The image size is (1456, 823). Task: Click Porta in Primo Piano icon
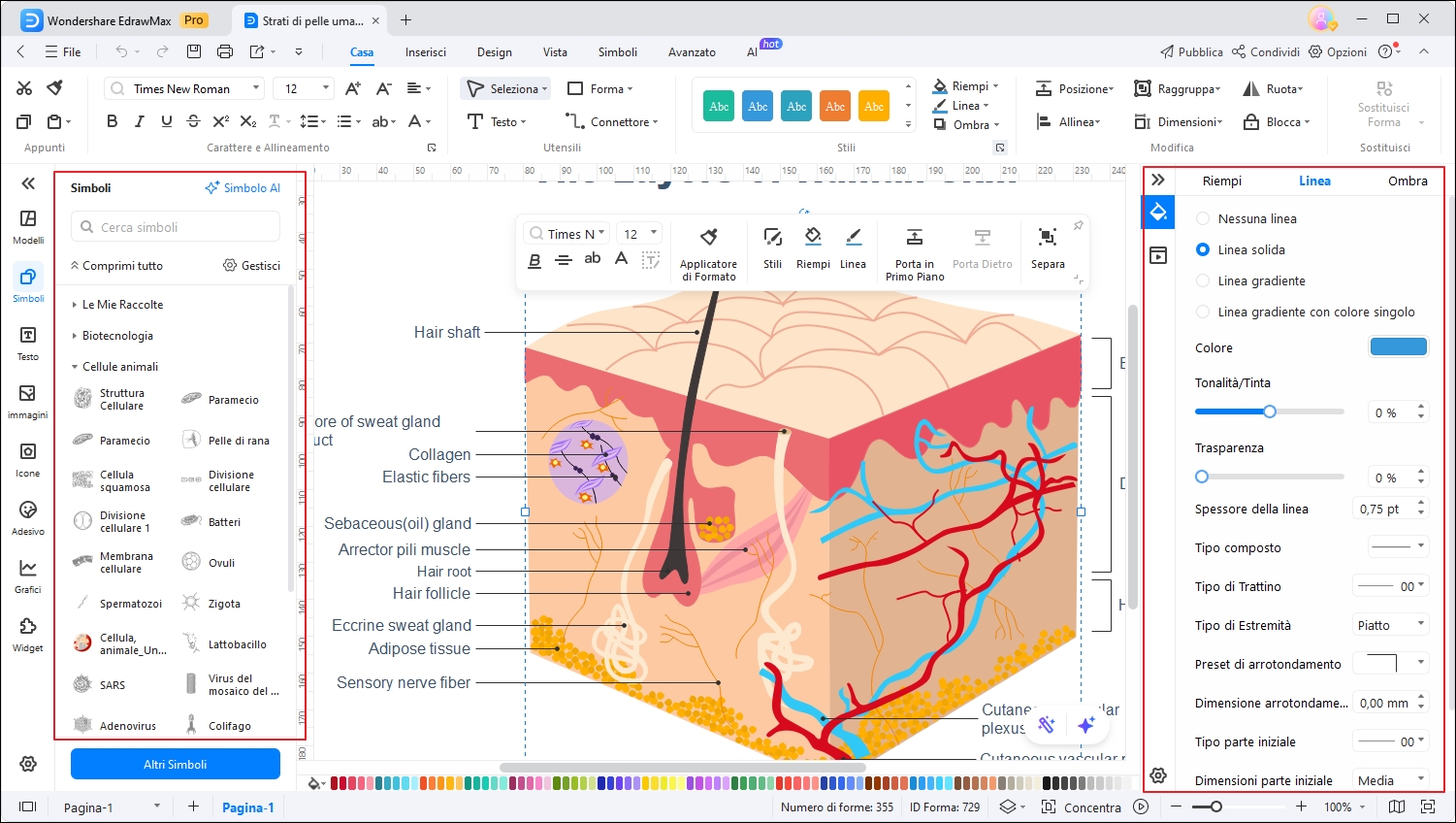pos(914,238)
